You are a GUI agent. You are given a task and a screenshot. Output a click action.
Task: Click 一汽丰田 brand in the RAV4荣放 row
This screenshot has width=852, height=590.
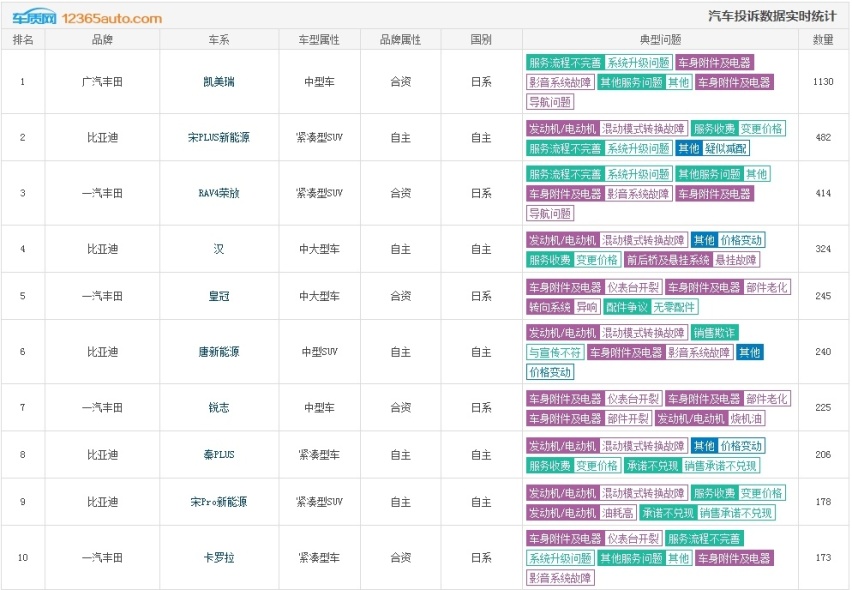[102, 193]
